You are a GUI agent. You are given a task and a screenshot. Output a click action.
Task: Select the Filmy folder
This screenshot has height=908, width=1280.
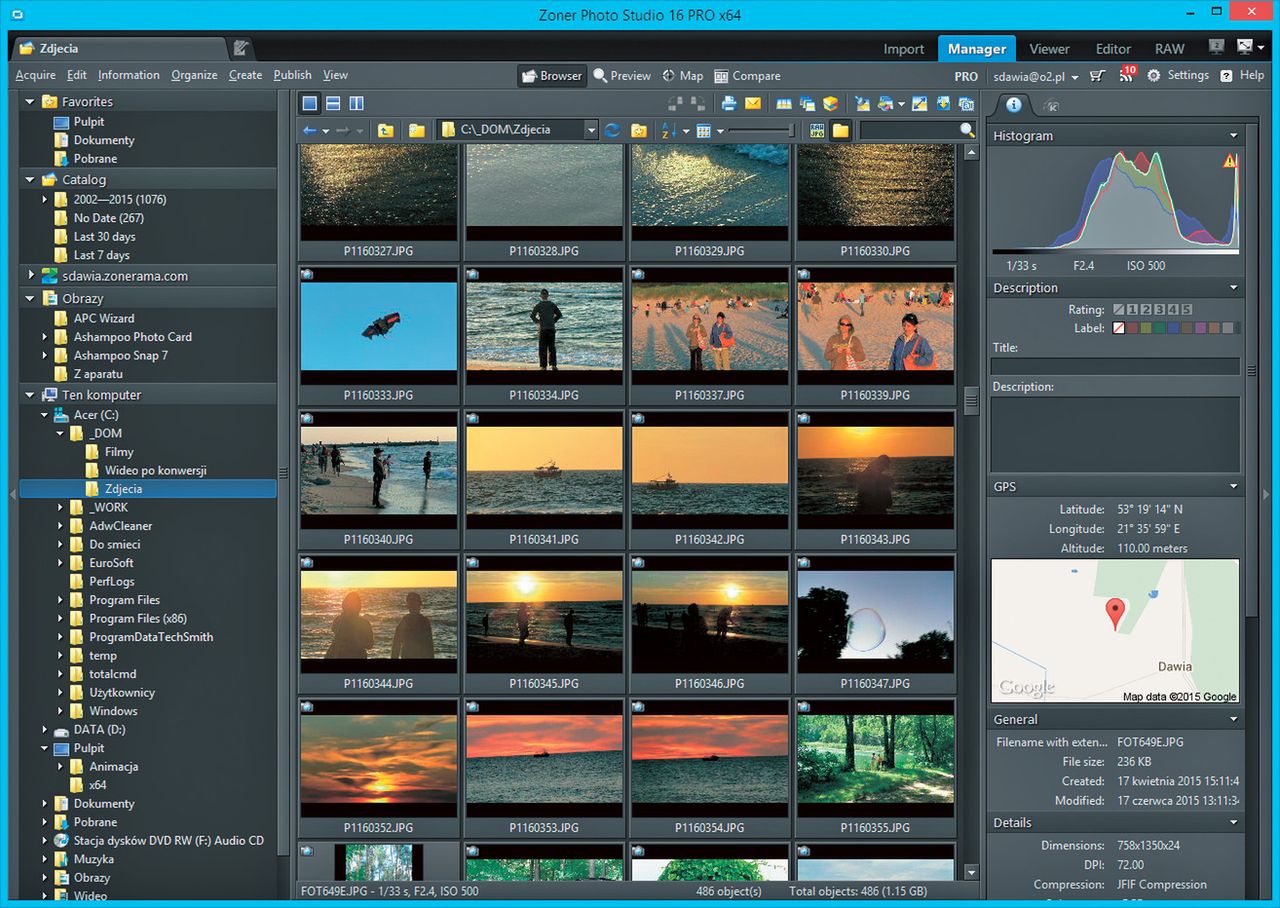click(119, 452)
